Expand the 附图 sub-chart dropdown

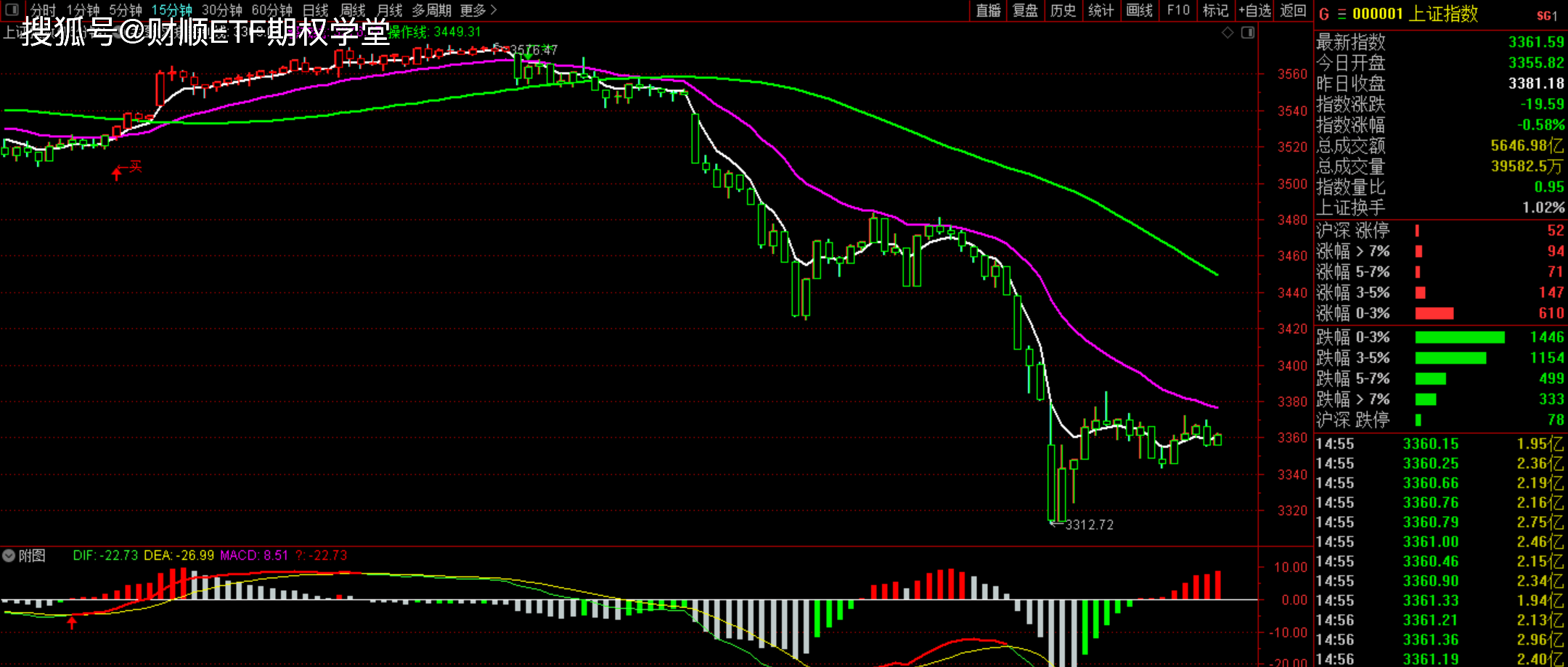click(9, 556)
